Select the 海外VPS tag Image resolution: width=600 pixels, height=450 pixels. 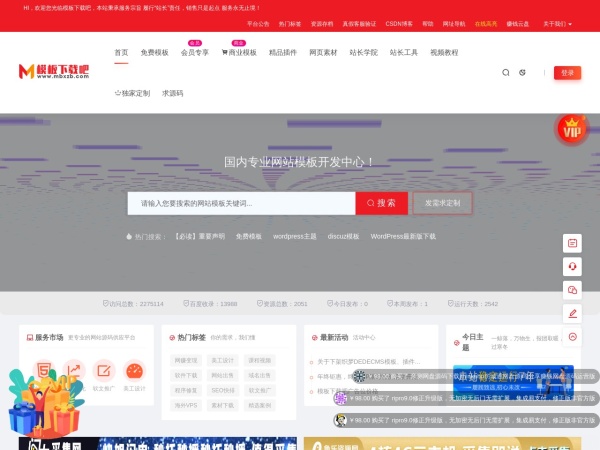pos(186,405)
